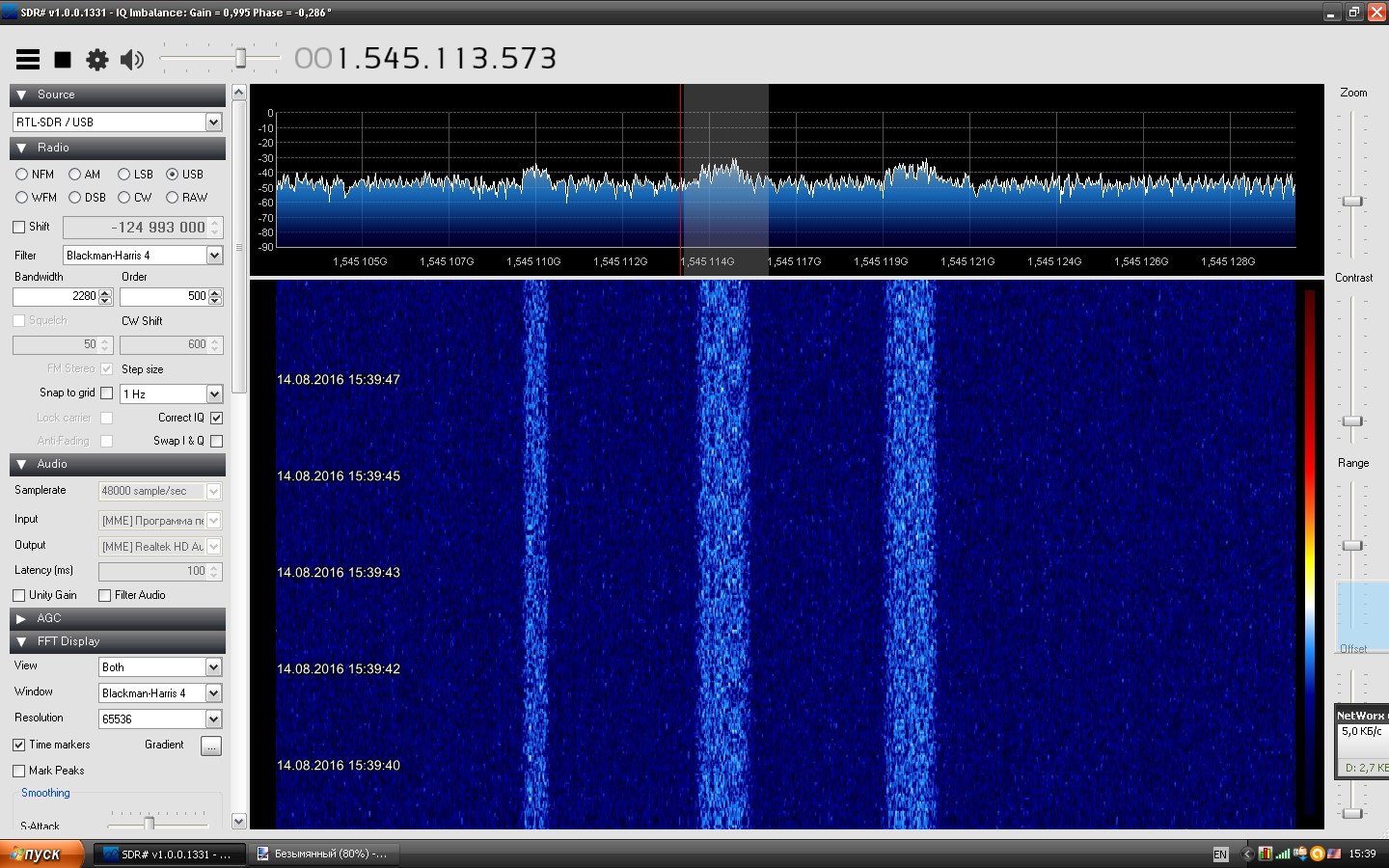Enable the Swap I & Q checkbox

tap(216, 441)
